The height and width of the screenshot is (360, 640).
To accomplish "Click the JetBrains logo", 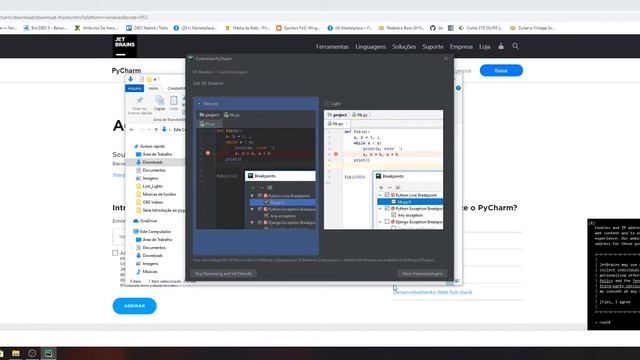I will 124,46.
